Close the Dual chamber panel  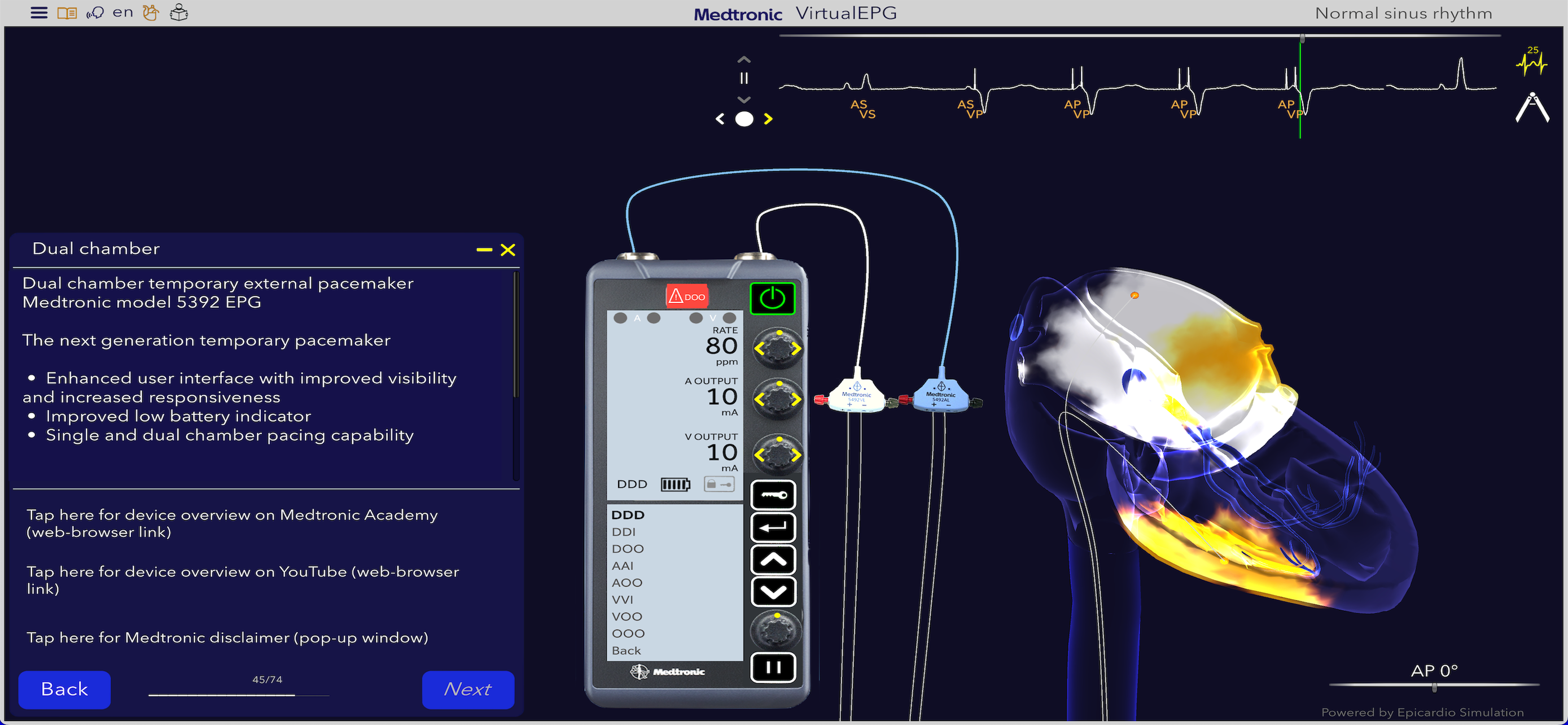tap(507, 250)
